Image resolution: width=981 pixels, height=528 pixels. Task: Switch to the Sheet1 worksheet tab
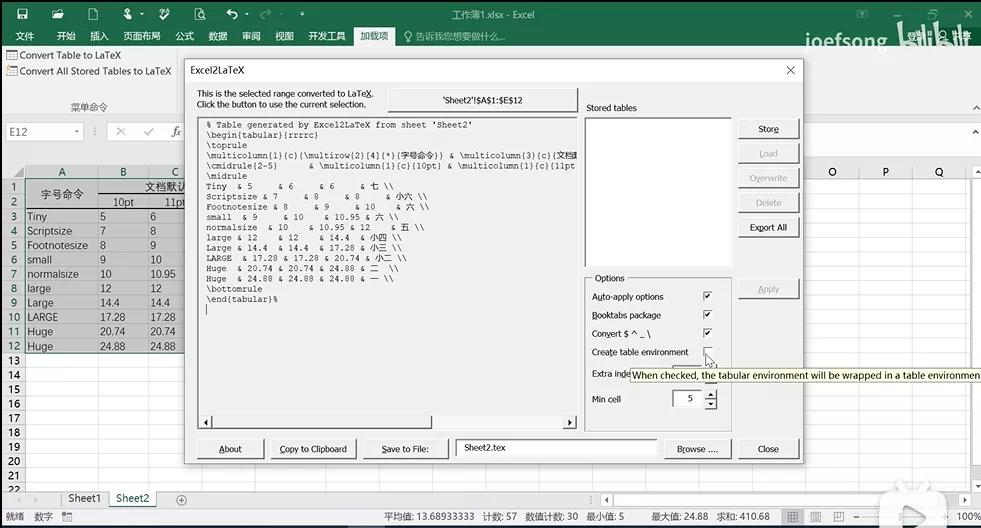pyautogui.click(x=84, y=499)
